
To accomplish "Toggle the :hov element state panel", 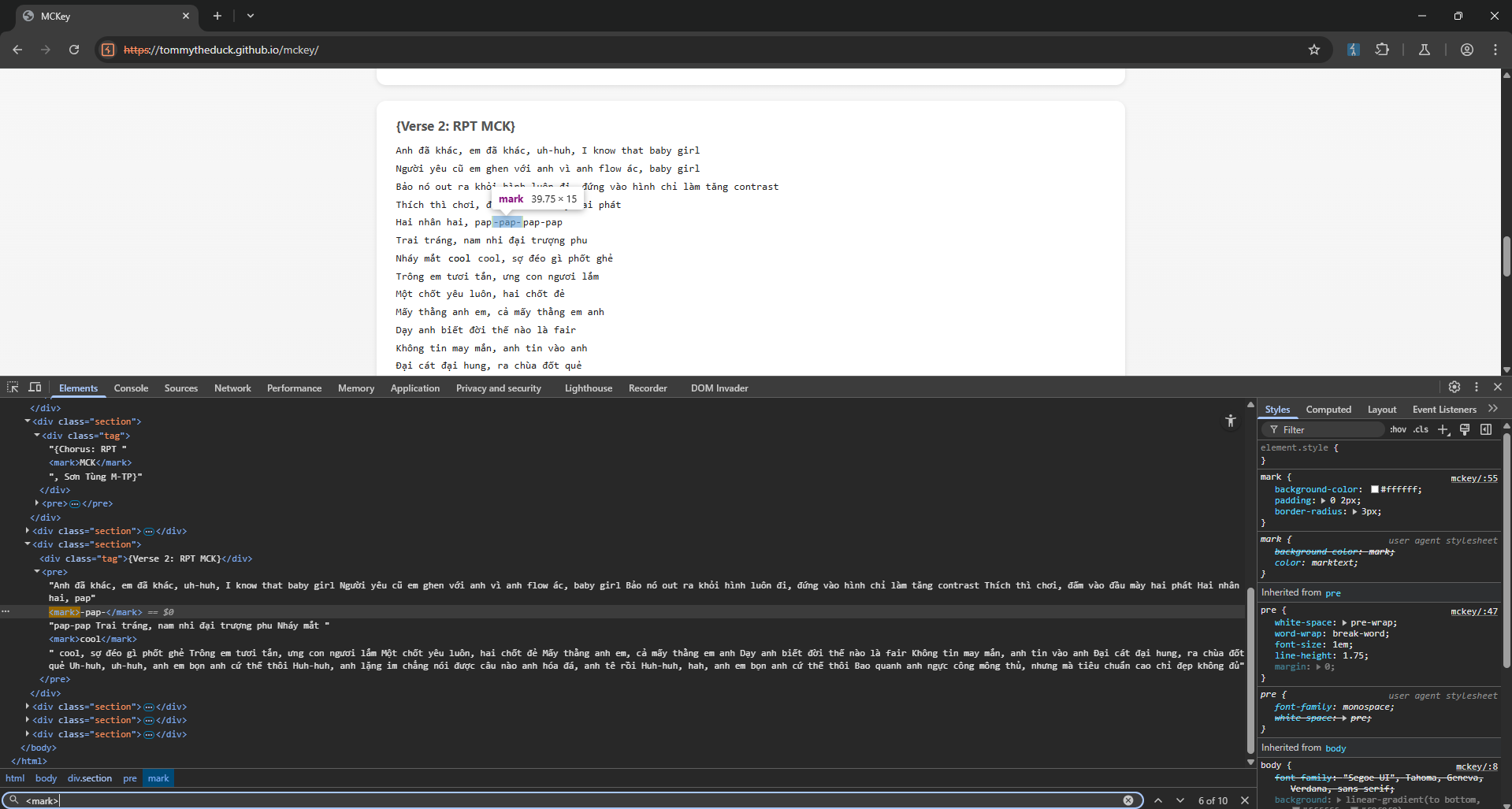I will (1398, 429).
